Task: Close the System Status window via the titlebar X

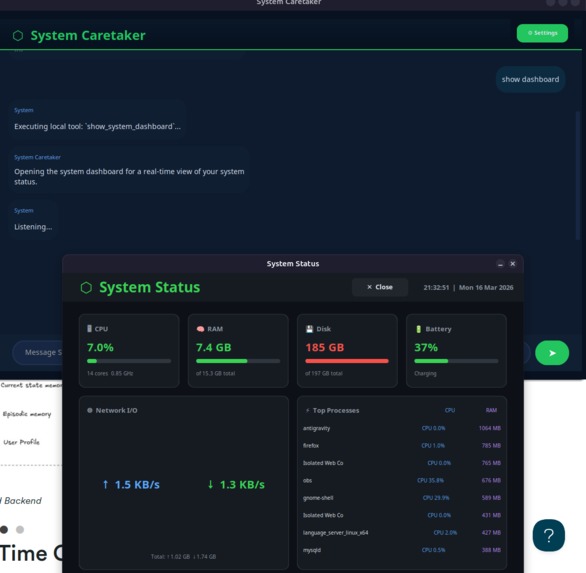Action: click(512, 264)
